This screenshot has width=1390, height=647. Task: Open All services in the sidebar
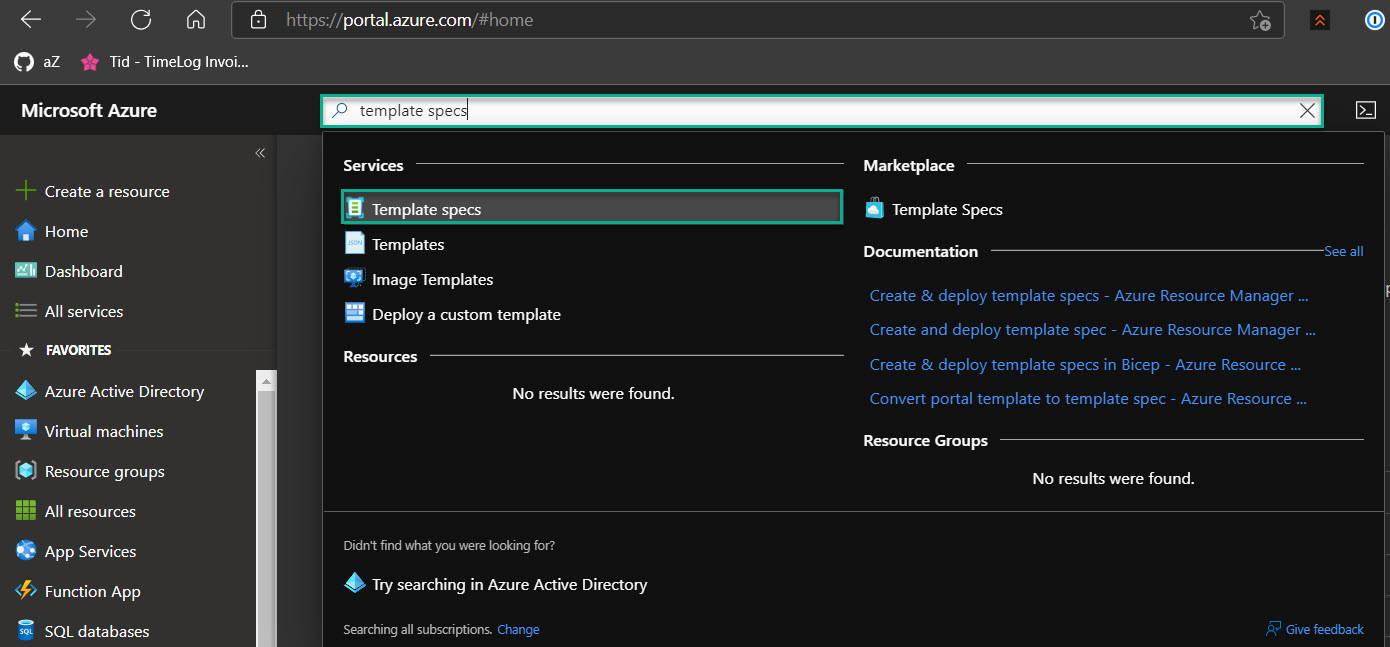click(x=69, y=311)
